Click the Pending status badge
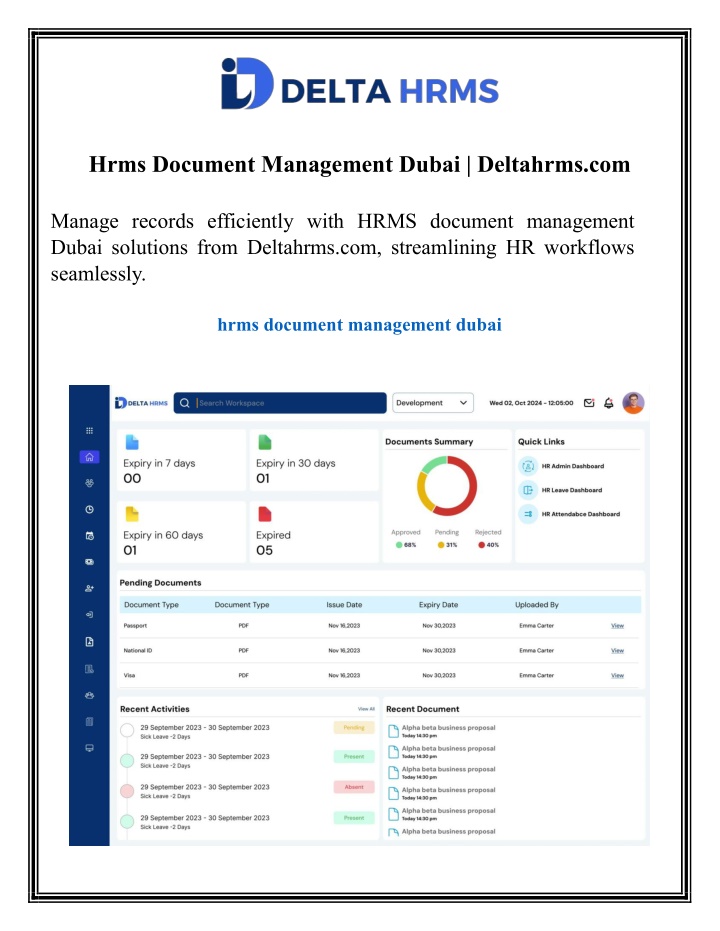The width and height of the screenshot is (720, 931). (x=354, y=727)
